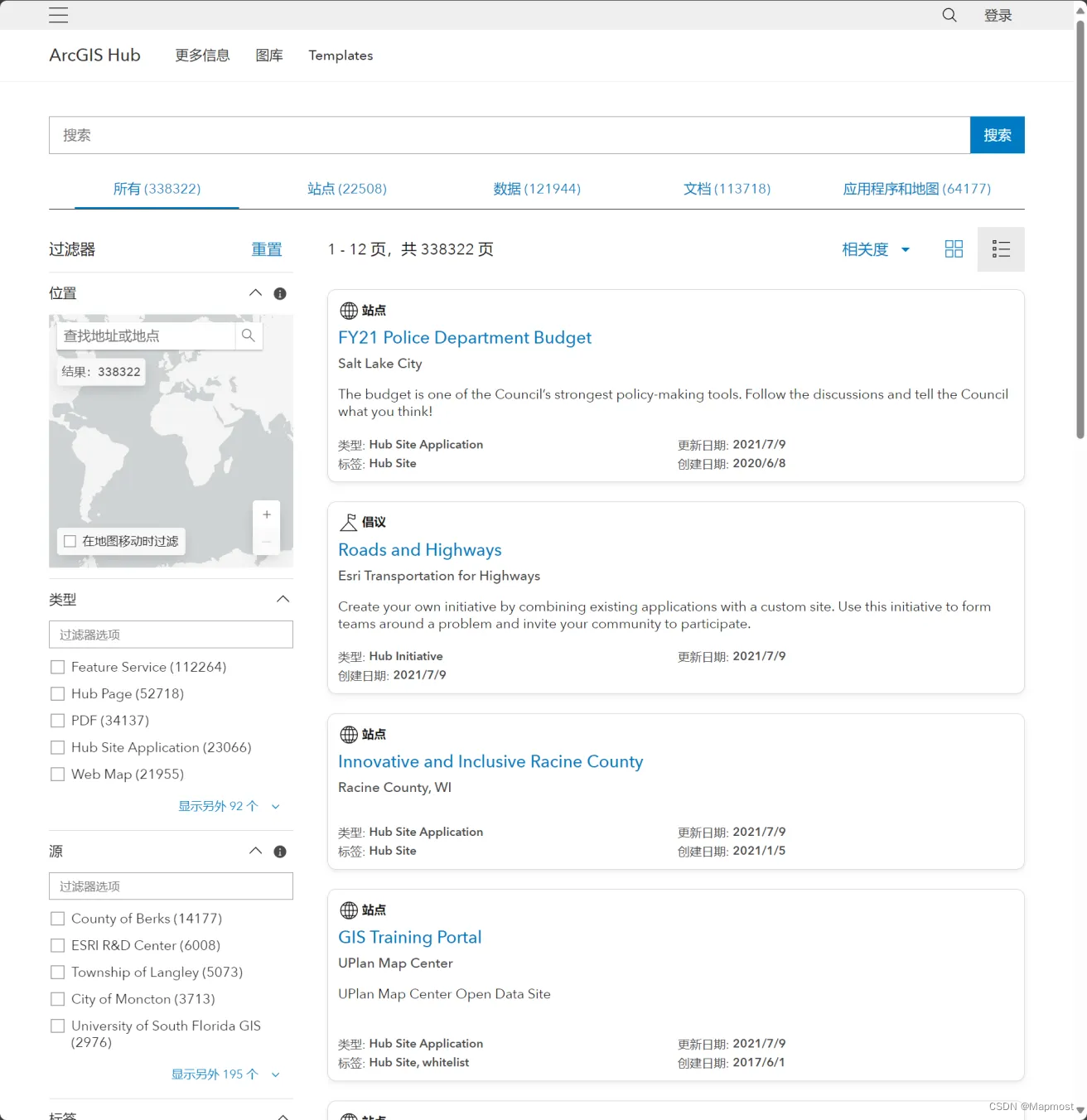This screenshot has height=1120, width=1087.
Task: Click the page vertical scrollbar thumb
Action: (x=1080, y=229)
